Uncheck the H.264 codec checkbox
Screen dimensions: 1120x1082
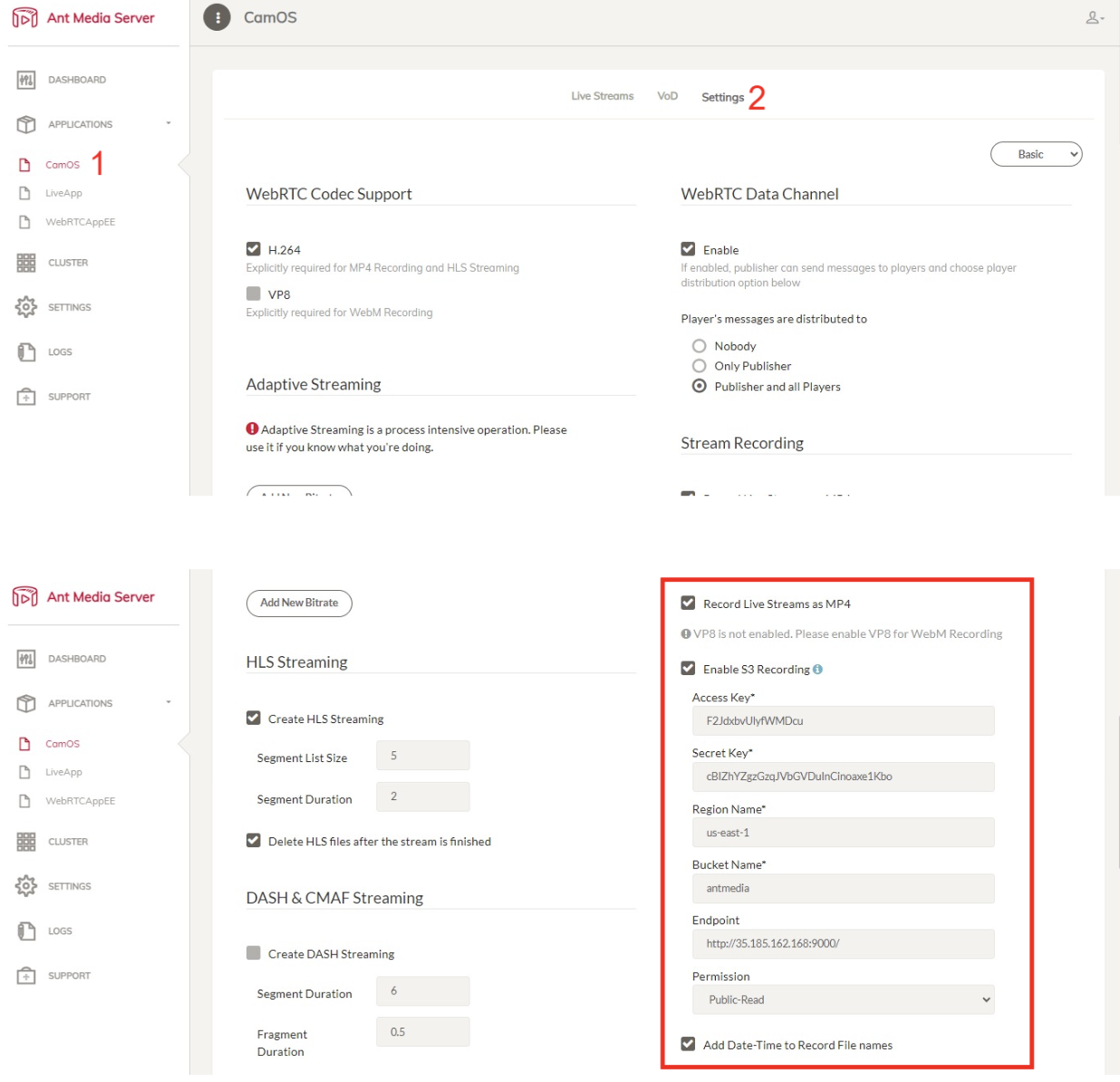(x=254, y=249)
